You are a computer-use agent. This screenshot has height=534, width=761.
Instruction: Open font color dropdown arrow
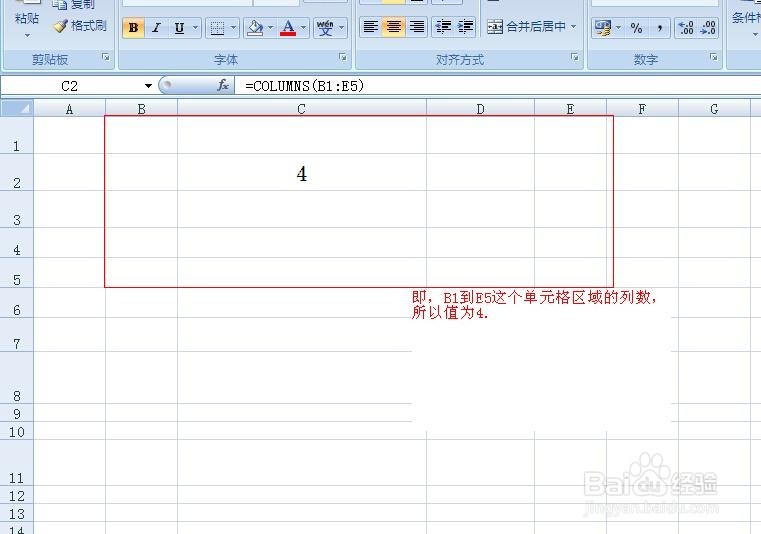point(303,28)
